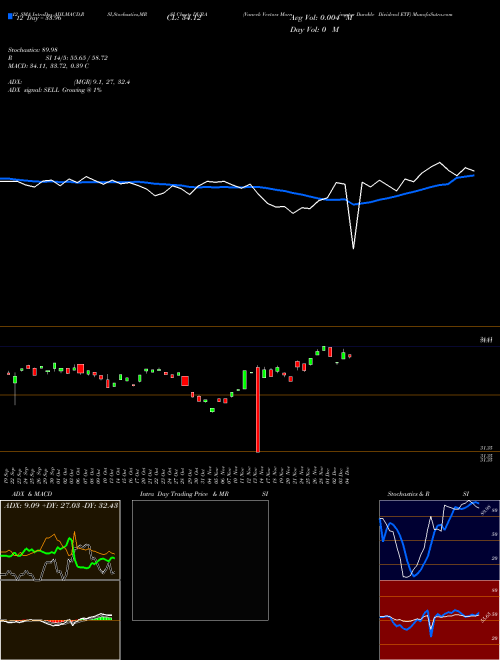Viewport: 500px width, 660px height.
Task: Click the 'CL: 34.12' closing price text
Action: click(184, 18)
